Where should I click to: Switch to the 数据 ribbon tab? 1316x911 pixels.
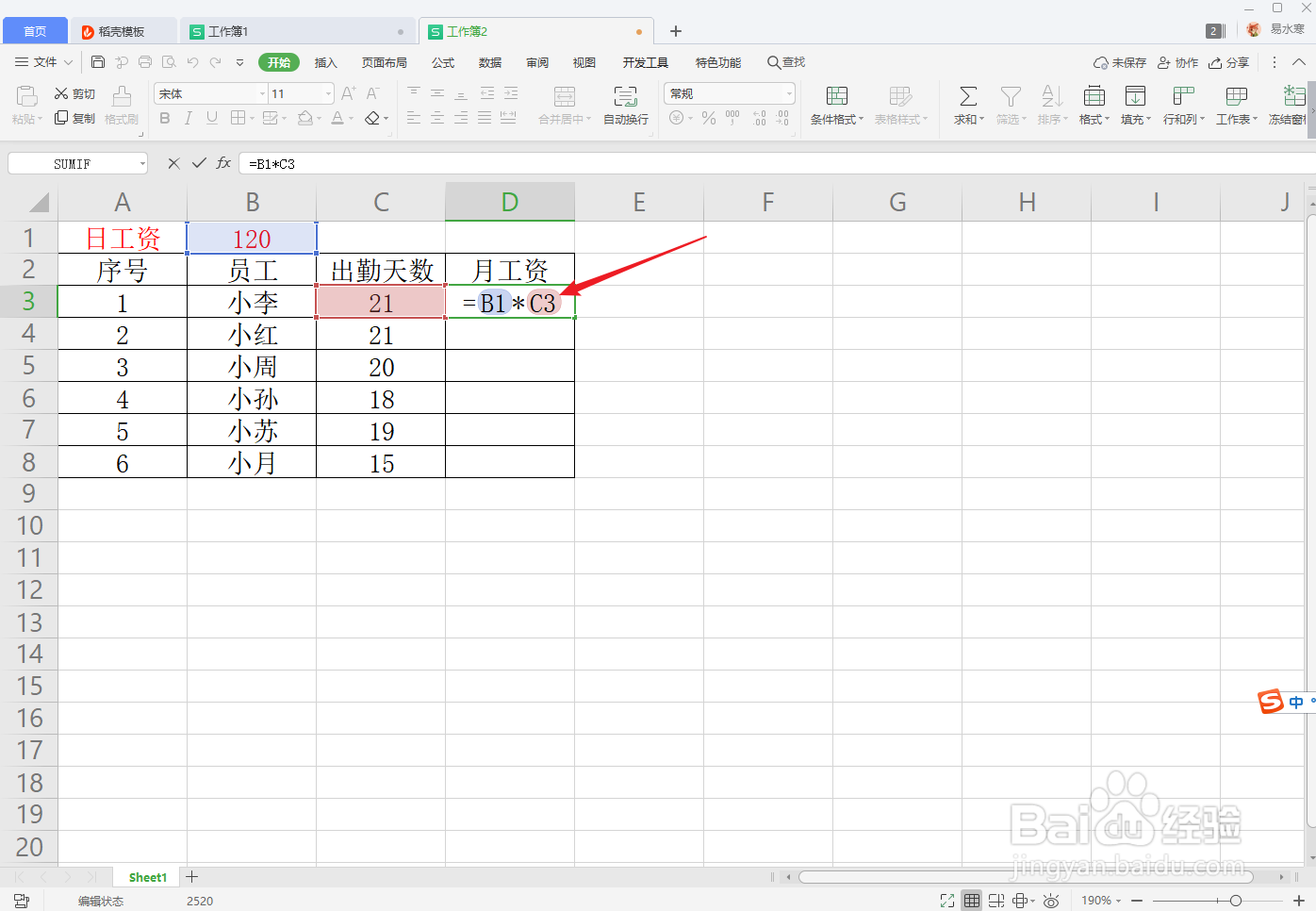(x=490, y=62)
